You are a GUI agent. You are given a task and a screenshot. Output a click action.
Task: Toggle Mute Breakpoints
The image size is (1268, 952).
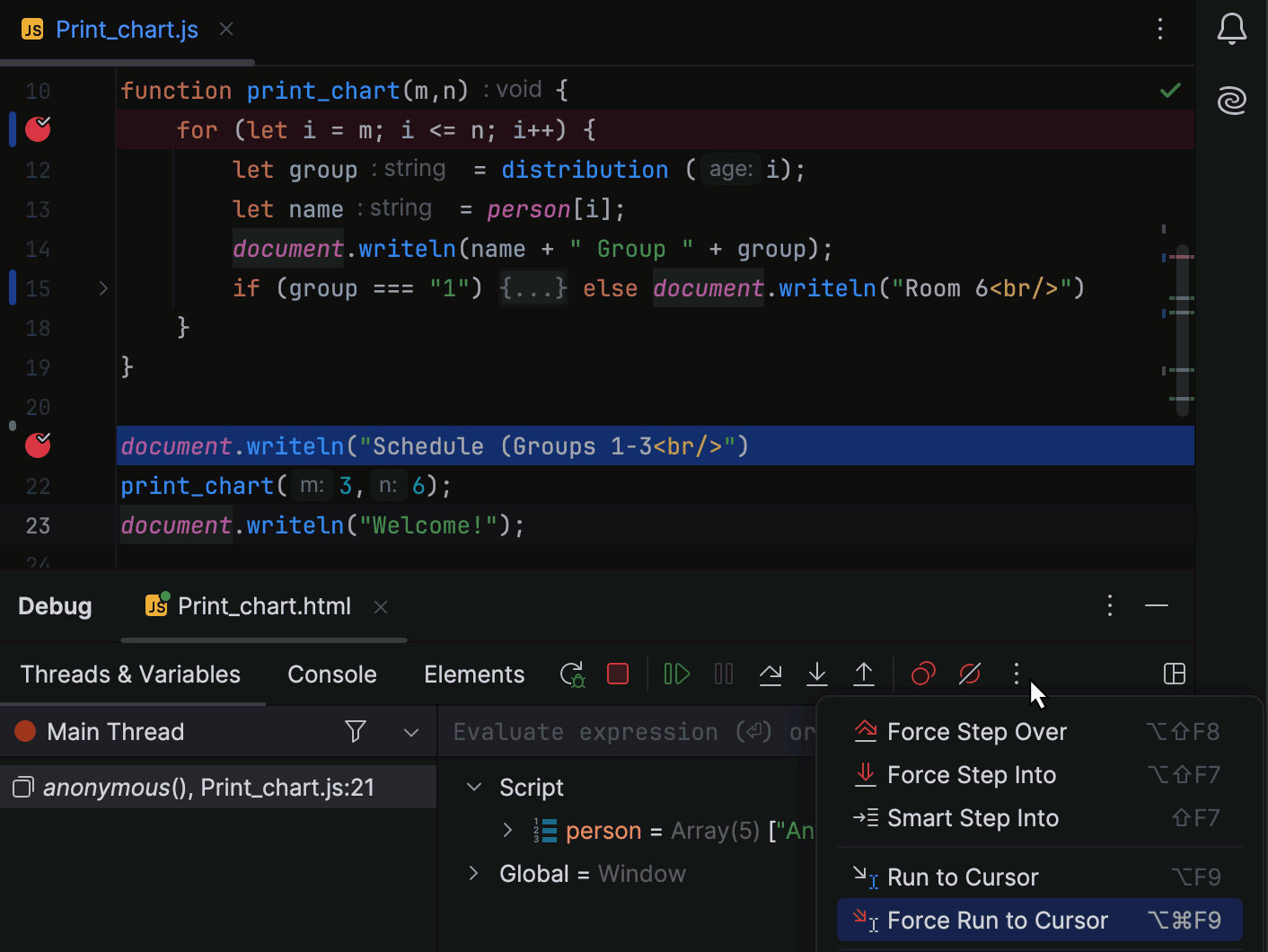[x=970, y=674]
